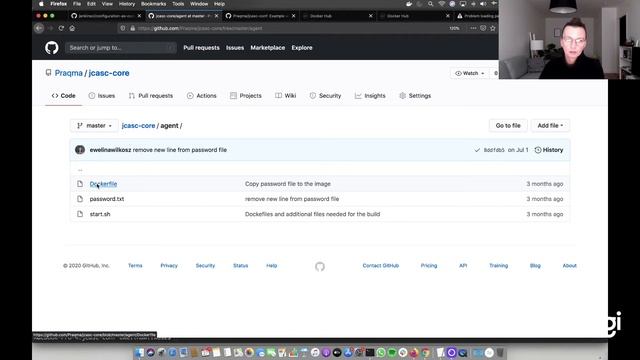The image size is (640, 360).
Task: Focus the 'Search or jump to' field
Action: pos(120,48)
